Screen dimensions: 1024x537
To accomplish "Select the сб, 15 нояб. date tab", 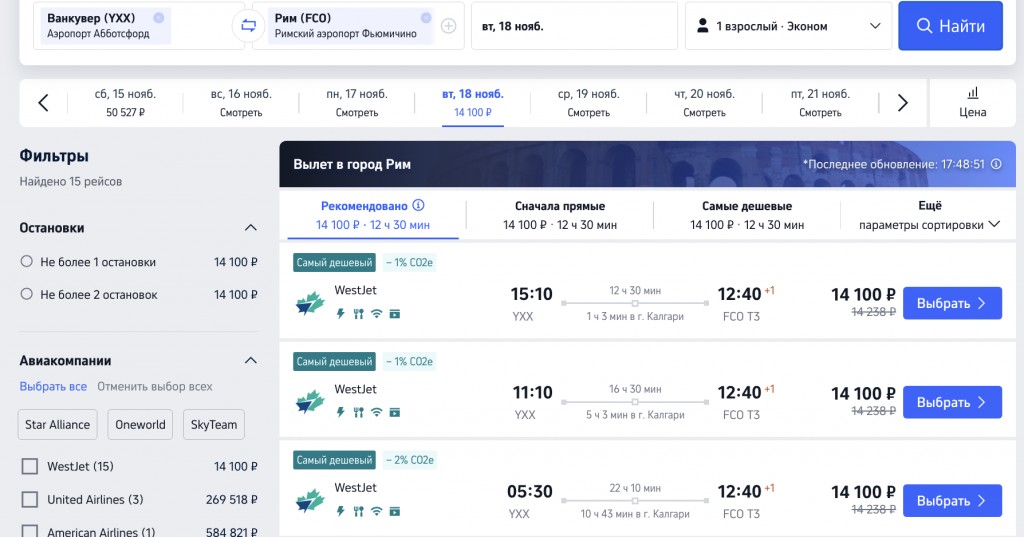I will coord(125,102).
